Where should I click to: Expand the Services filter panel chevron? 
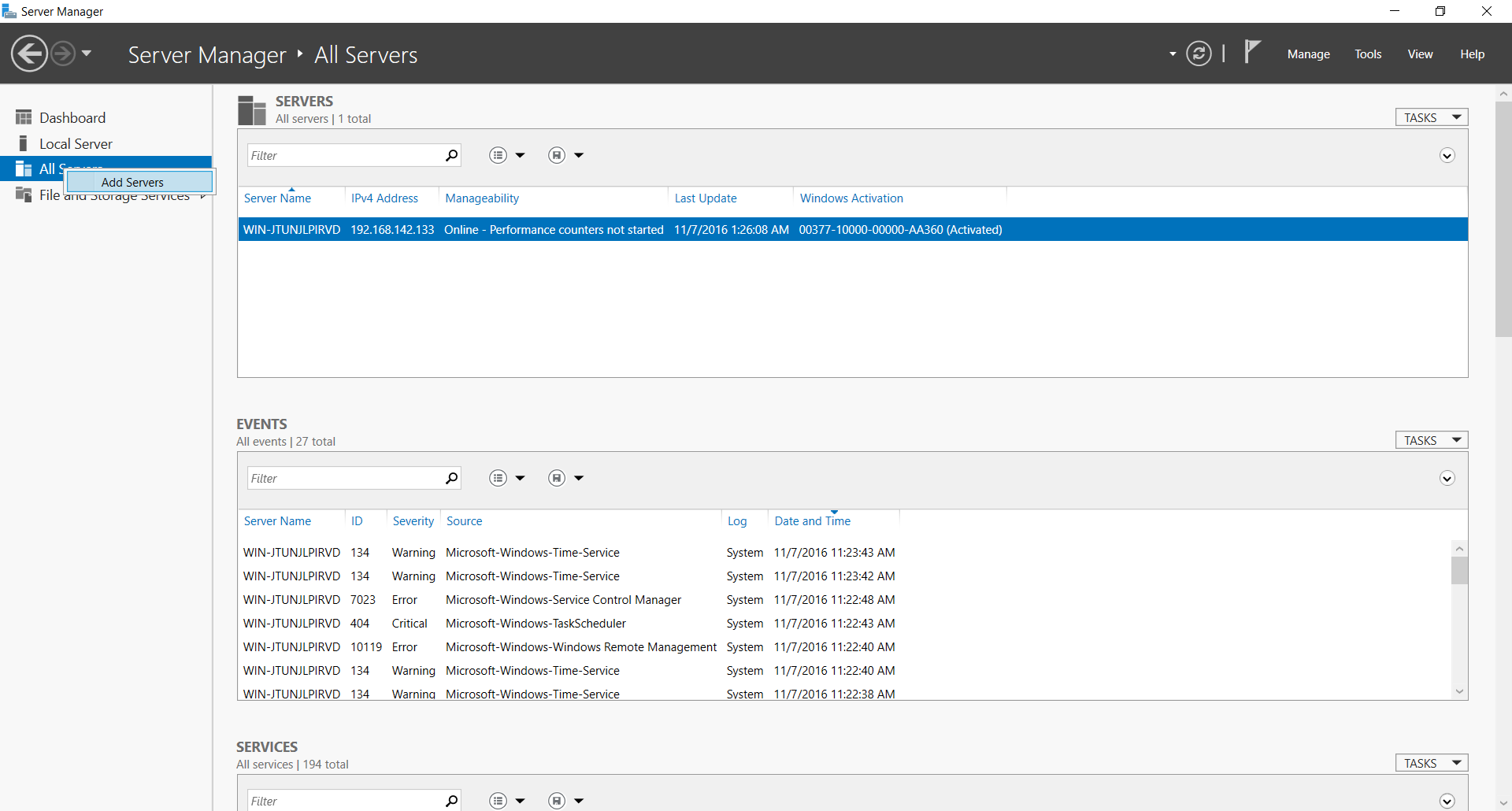[1447, 801]
